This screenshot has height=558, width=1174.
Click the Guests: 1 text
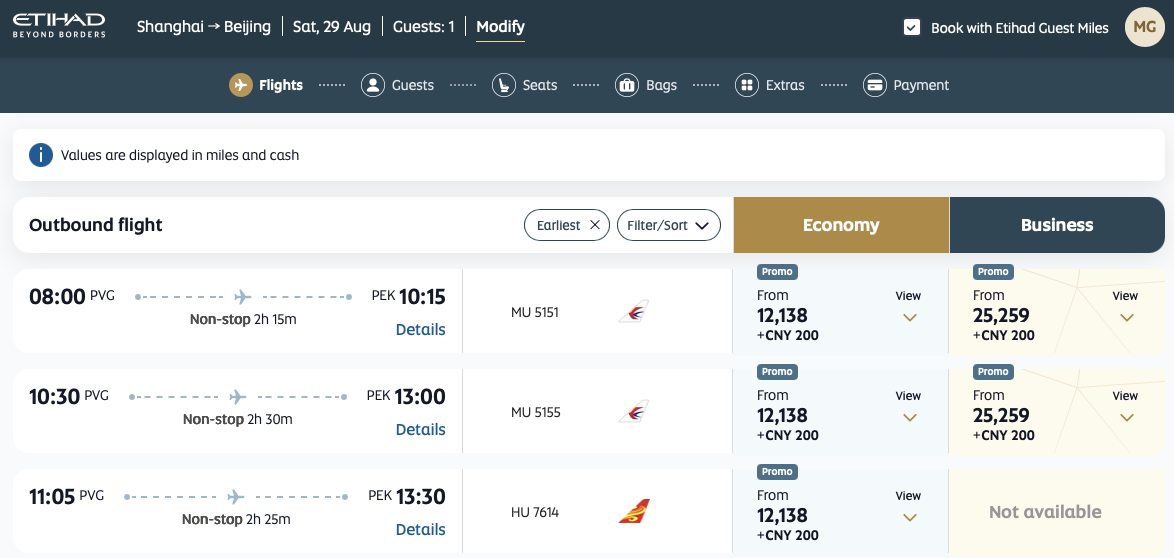pos(424,27)
